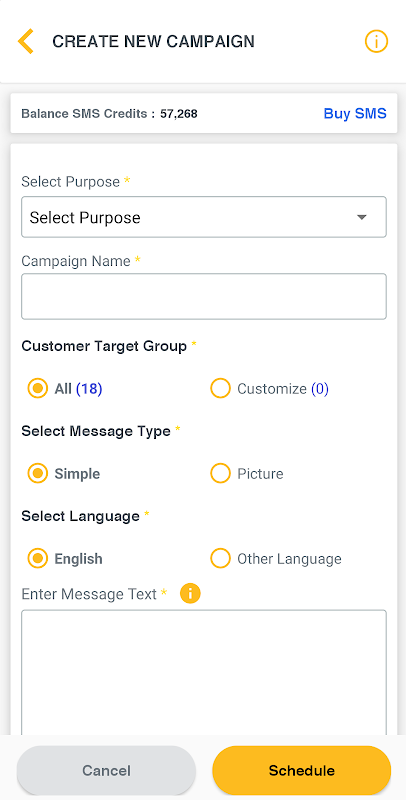The width and height of the screenshot is (406, 800).
Task: Focus the Enter Message Text area
Action: tap(204, 672)
